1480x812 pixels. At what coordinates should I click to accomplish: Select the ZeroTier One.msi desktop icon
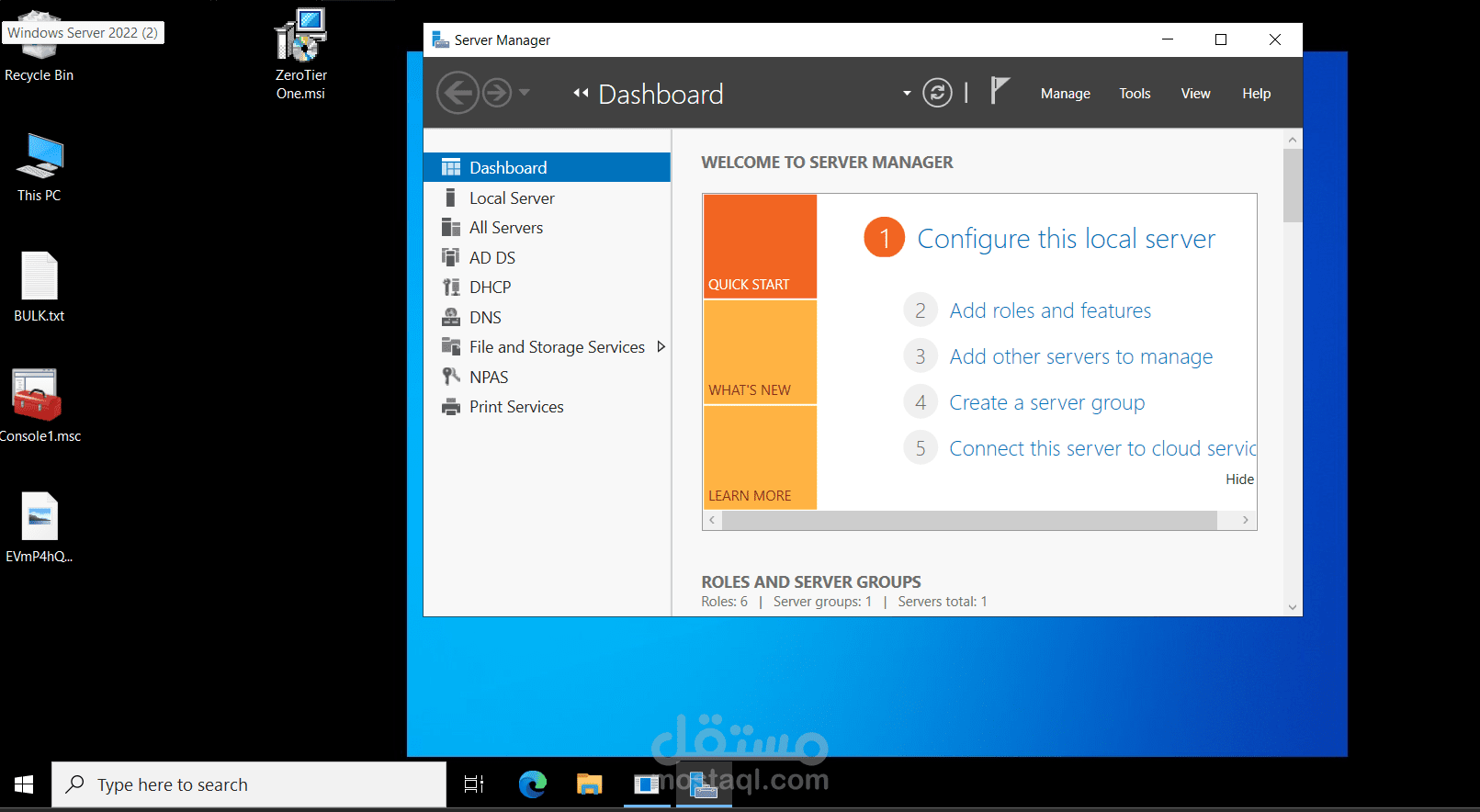[301, 53]
